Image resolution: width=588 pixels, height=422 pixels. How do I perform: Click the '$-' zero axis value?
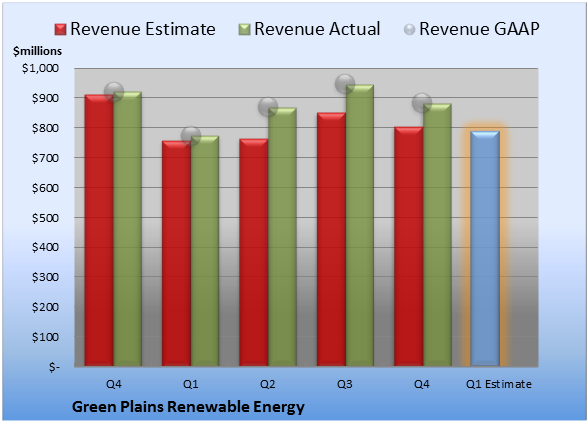(x=54, y=367)
